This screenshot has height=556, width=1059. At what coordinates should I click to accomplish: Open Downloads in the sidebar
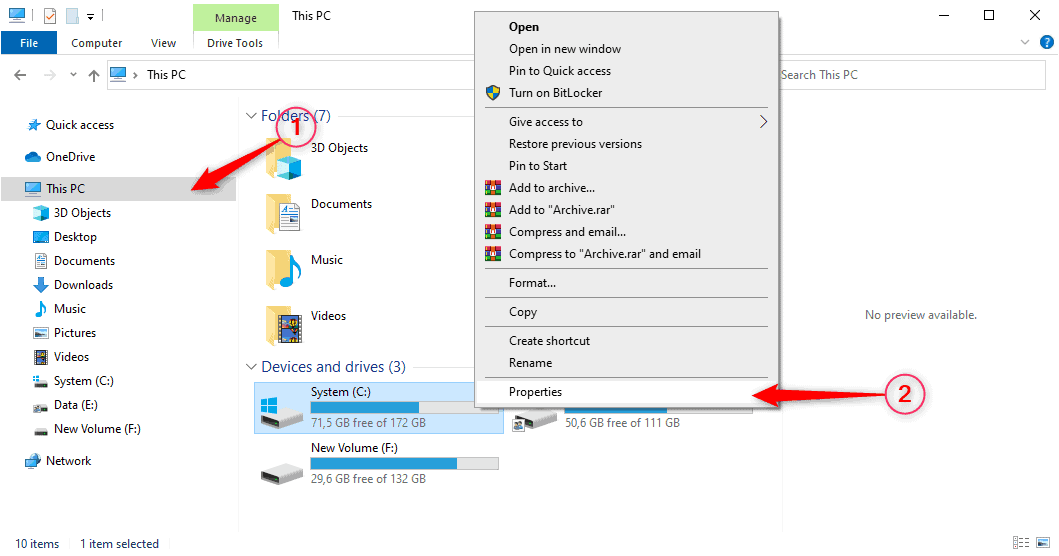83,285
